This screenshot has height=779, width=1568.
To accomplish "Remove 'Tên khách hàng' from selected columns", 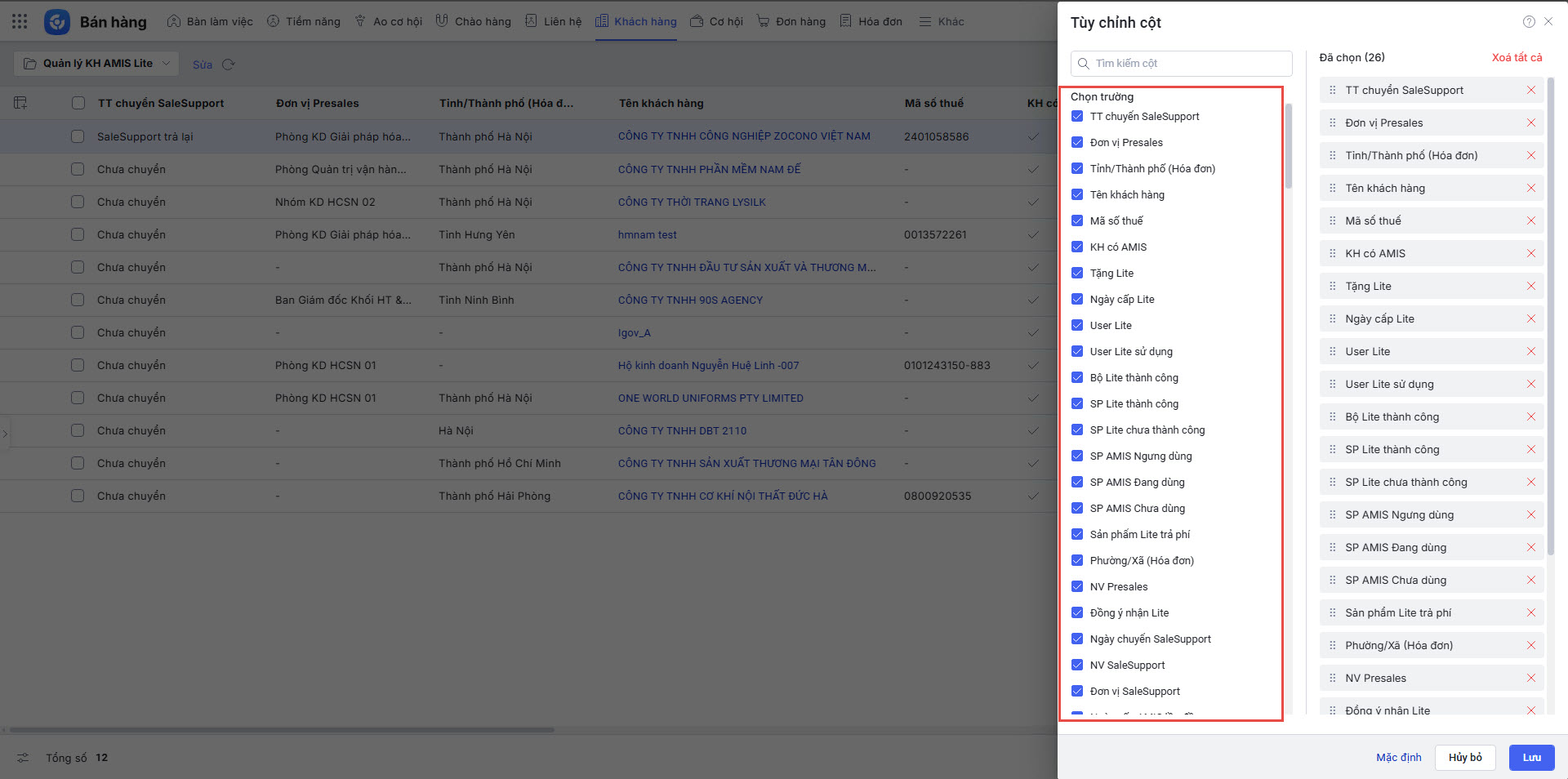I will click(x=1531, y=189).
